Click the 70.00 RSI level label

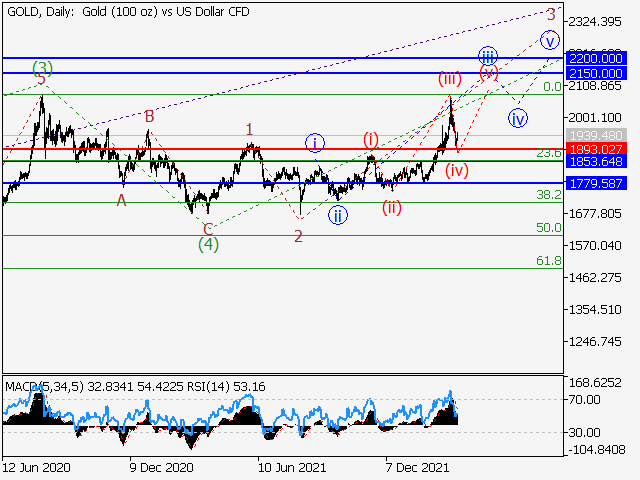point(584,400)
